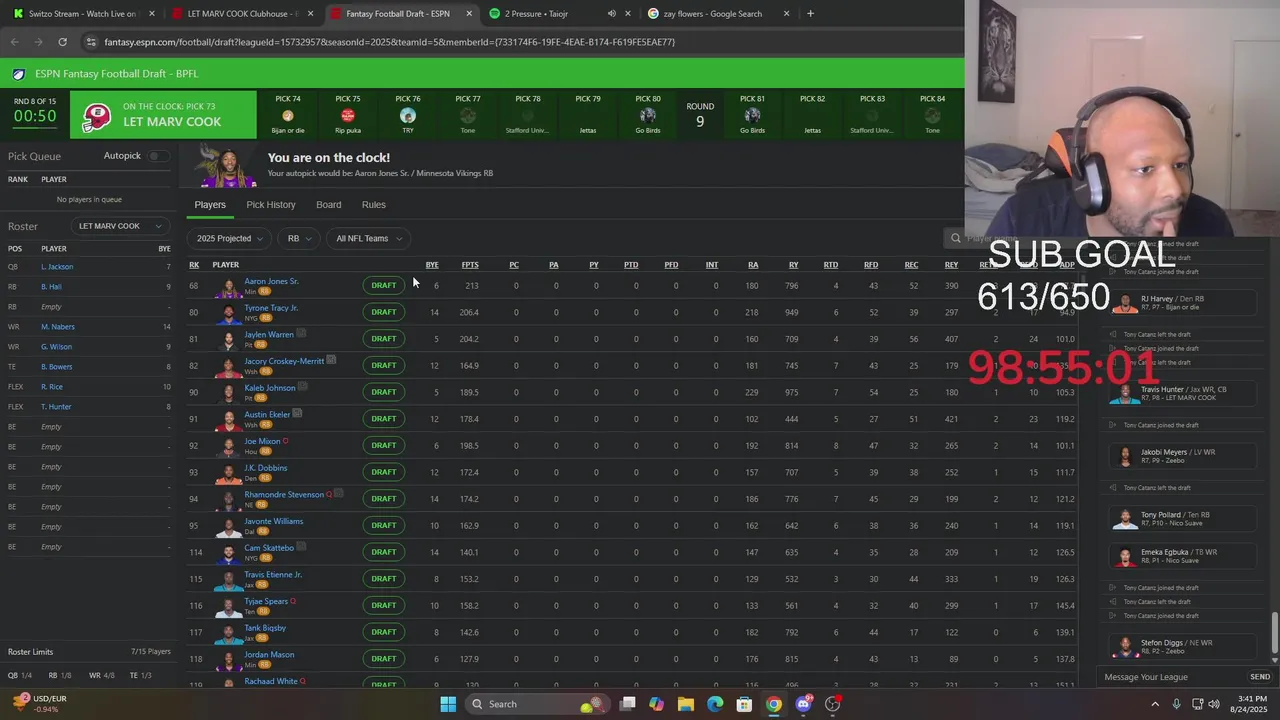Open Google Chrome from taskbar
The image size is (1280, 720).
[x=774, y=704]
